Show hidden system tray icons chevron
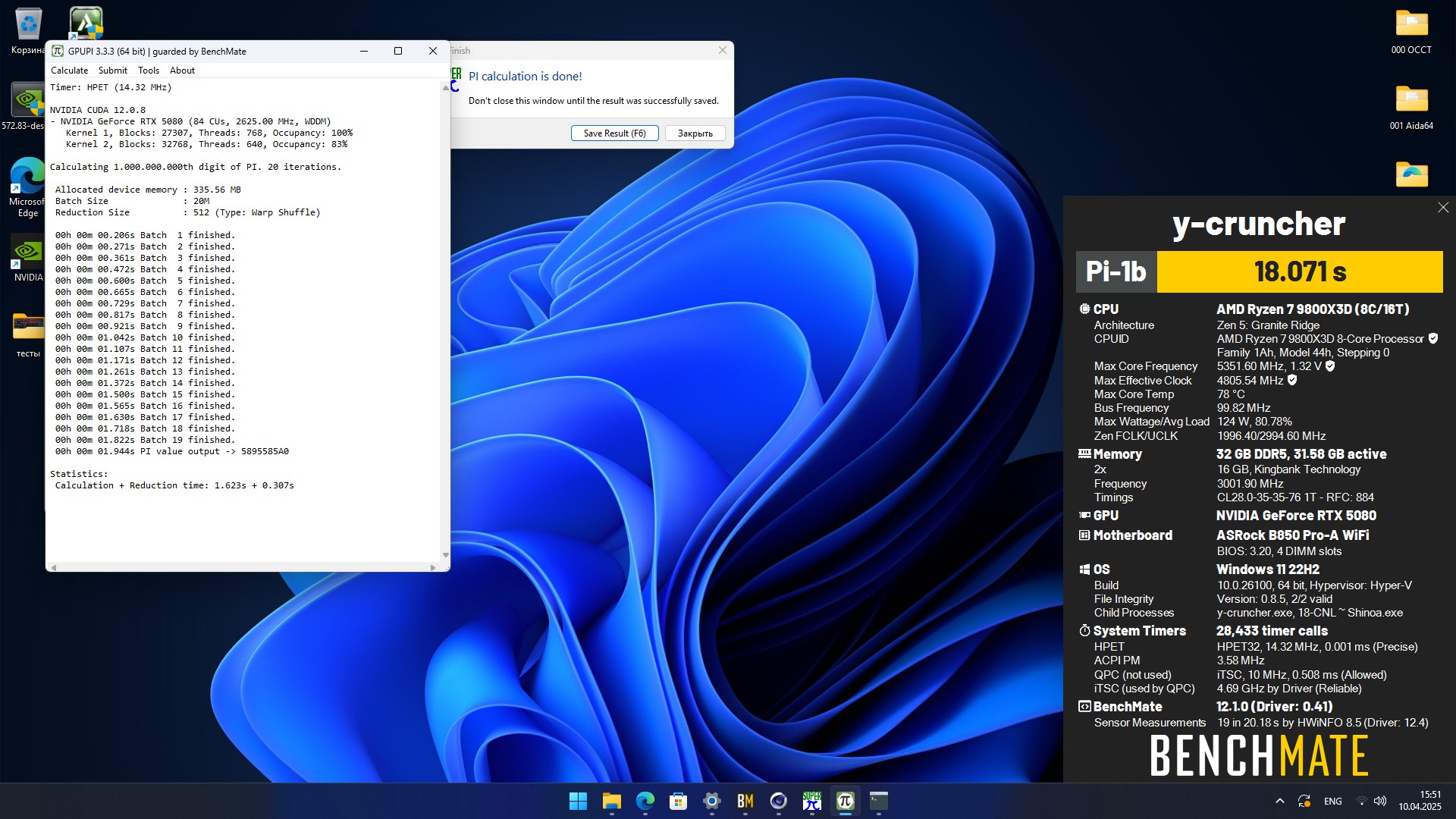 pyautogui.click(x=1279, y=801)
